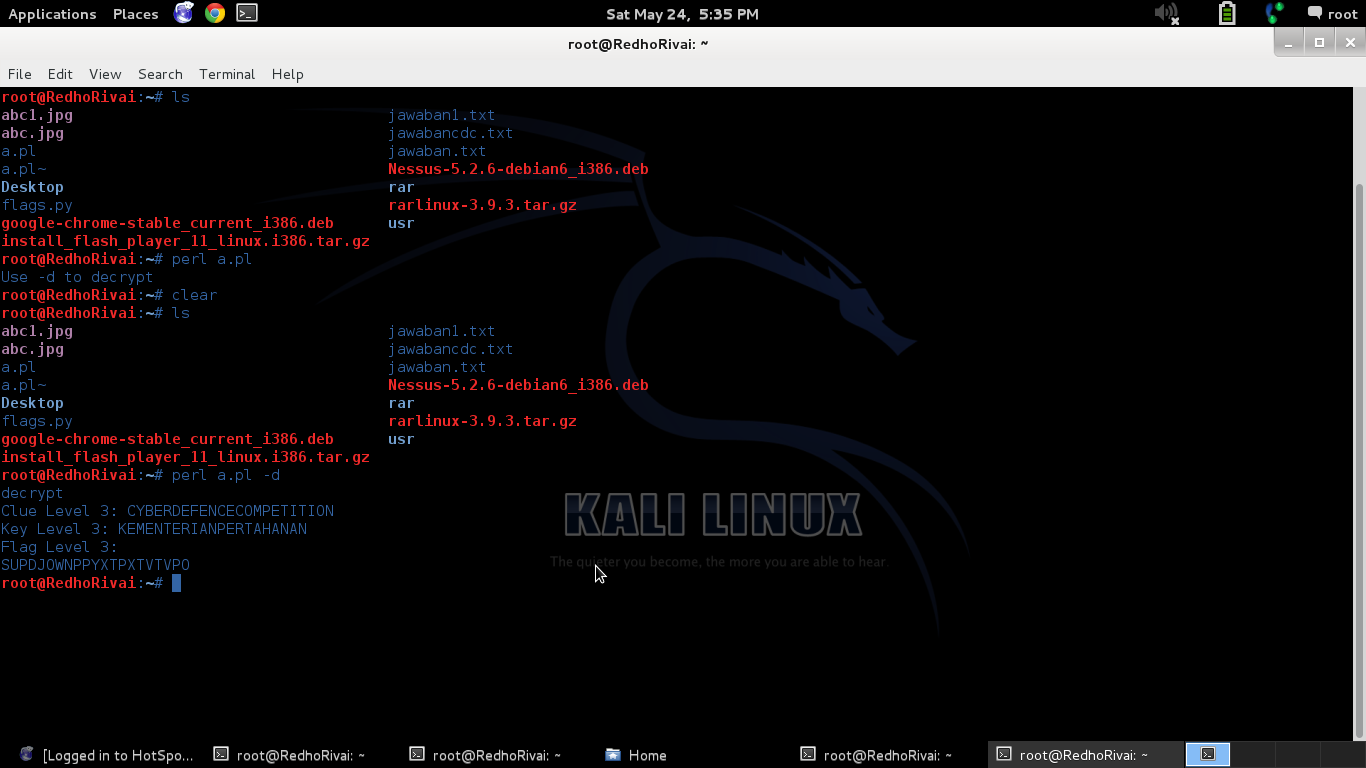Click the folder icon on the Home taskbar entry
This screenshot has height=768, width=1366.
(x=613, y=754)
